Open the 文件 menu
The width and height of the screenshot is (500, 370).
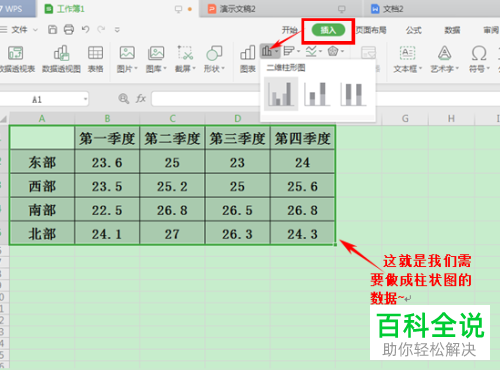[x=19, y=30]
